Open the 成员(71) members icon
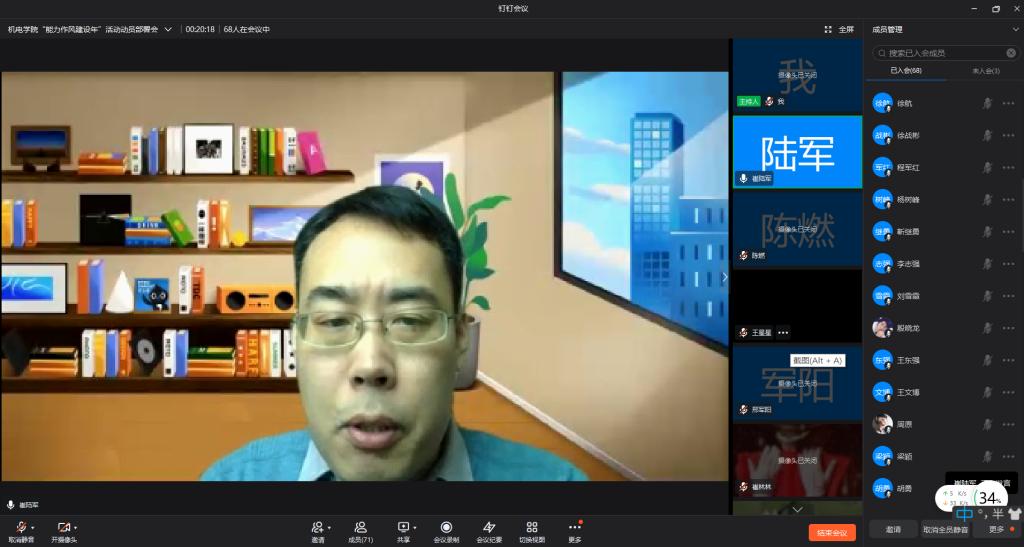 point(360,527)
